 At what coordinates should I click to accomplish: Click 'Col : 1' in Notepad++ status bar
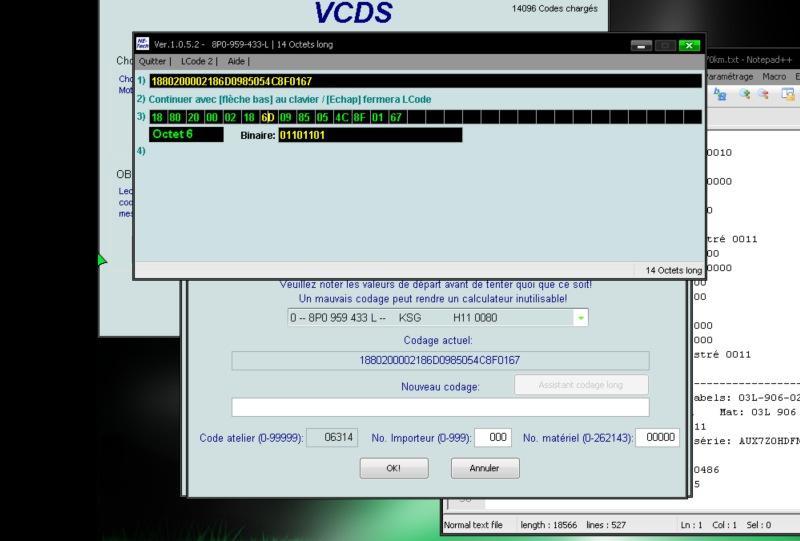(x=724, y=525)
